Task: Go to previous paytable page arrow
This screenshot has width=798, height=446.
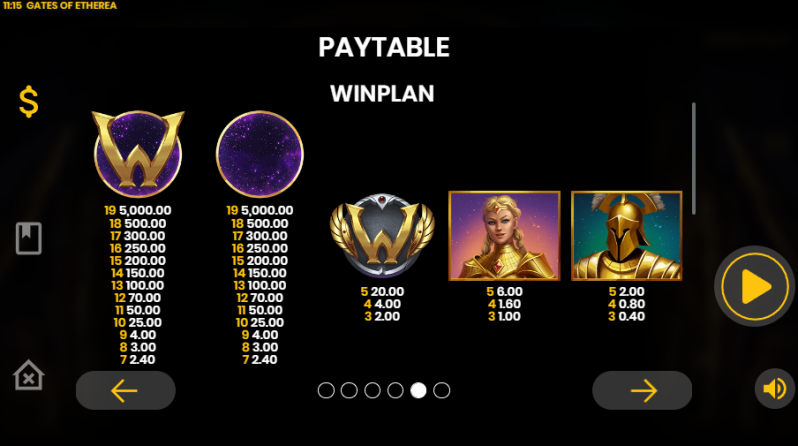Action: click(x=126, y=391)
